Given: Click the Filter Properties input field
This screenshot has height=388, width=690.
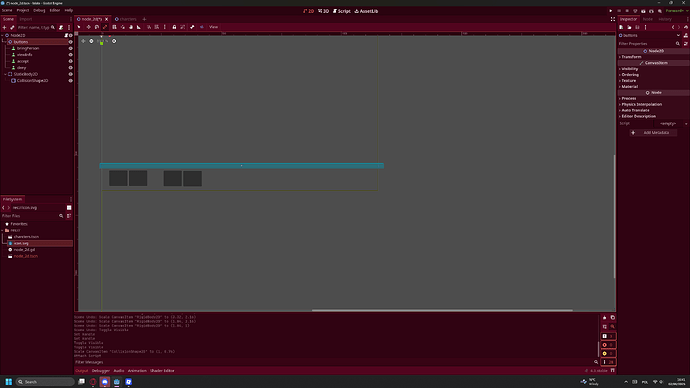Looking at the screenshot, I should (647, 44).
